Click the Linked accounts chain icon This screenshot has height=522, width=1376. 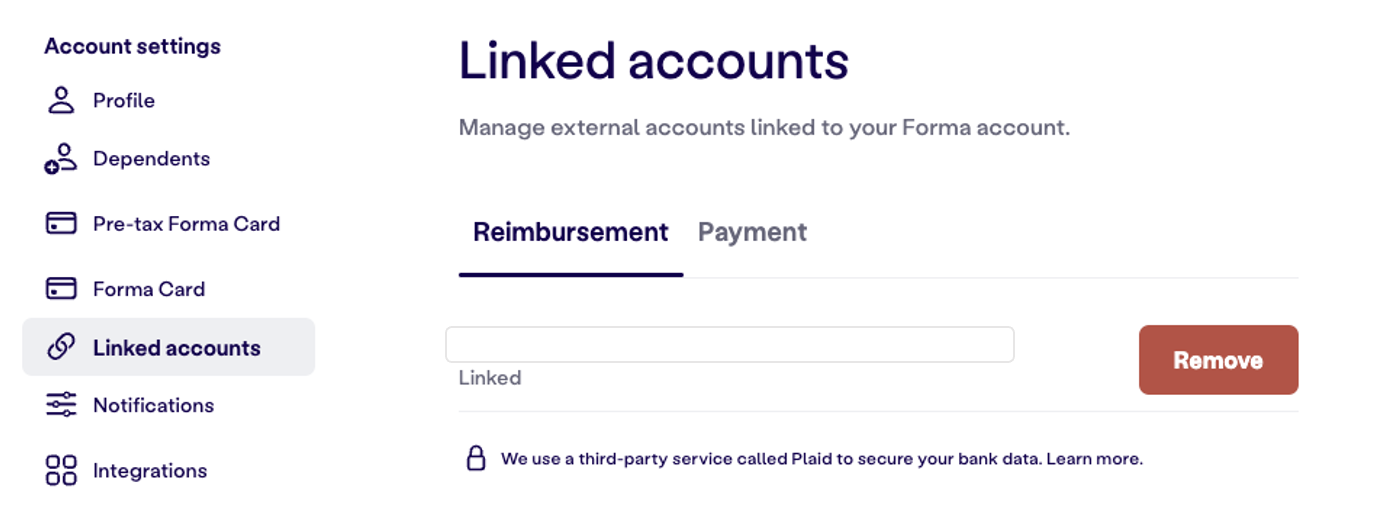pos(61,347)
